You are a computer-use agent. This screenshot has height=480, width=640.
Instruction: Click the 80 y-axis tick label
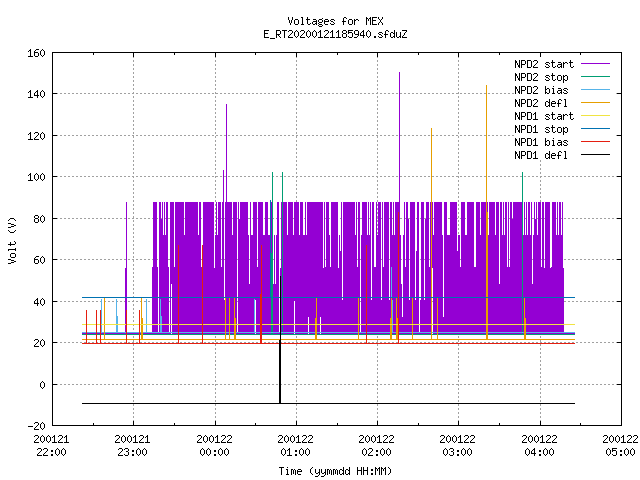pyautogui.click(x=39, y=219)
